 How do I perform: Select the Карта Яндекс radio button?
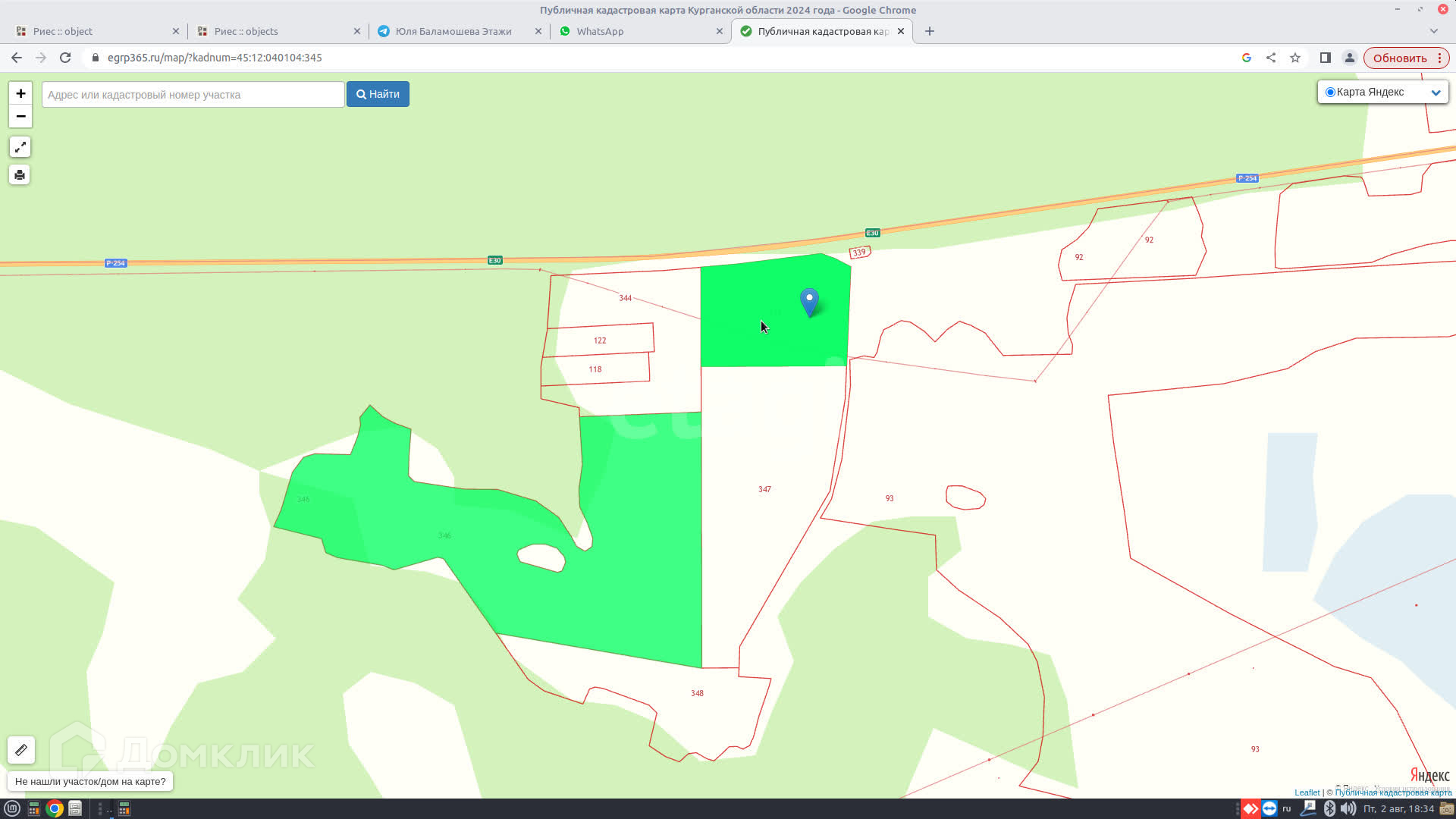(1330, 93)
